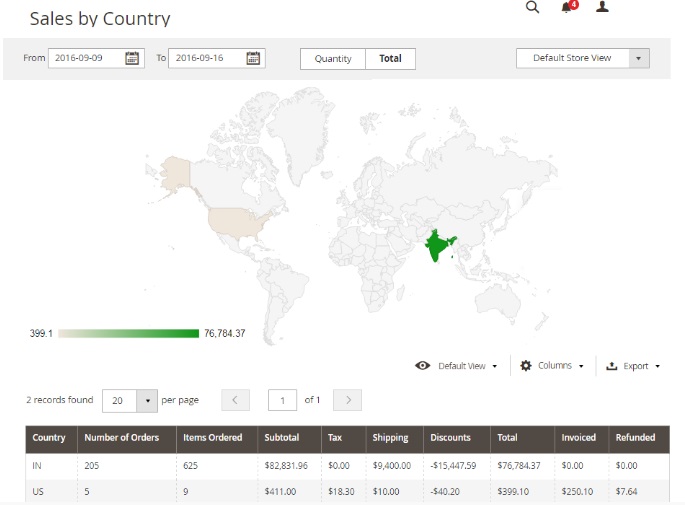Expand the Default Store View dropdown

tap(637, 58)
